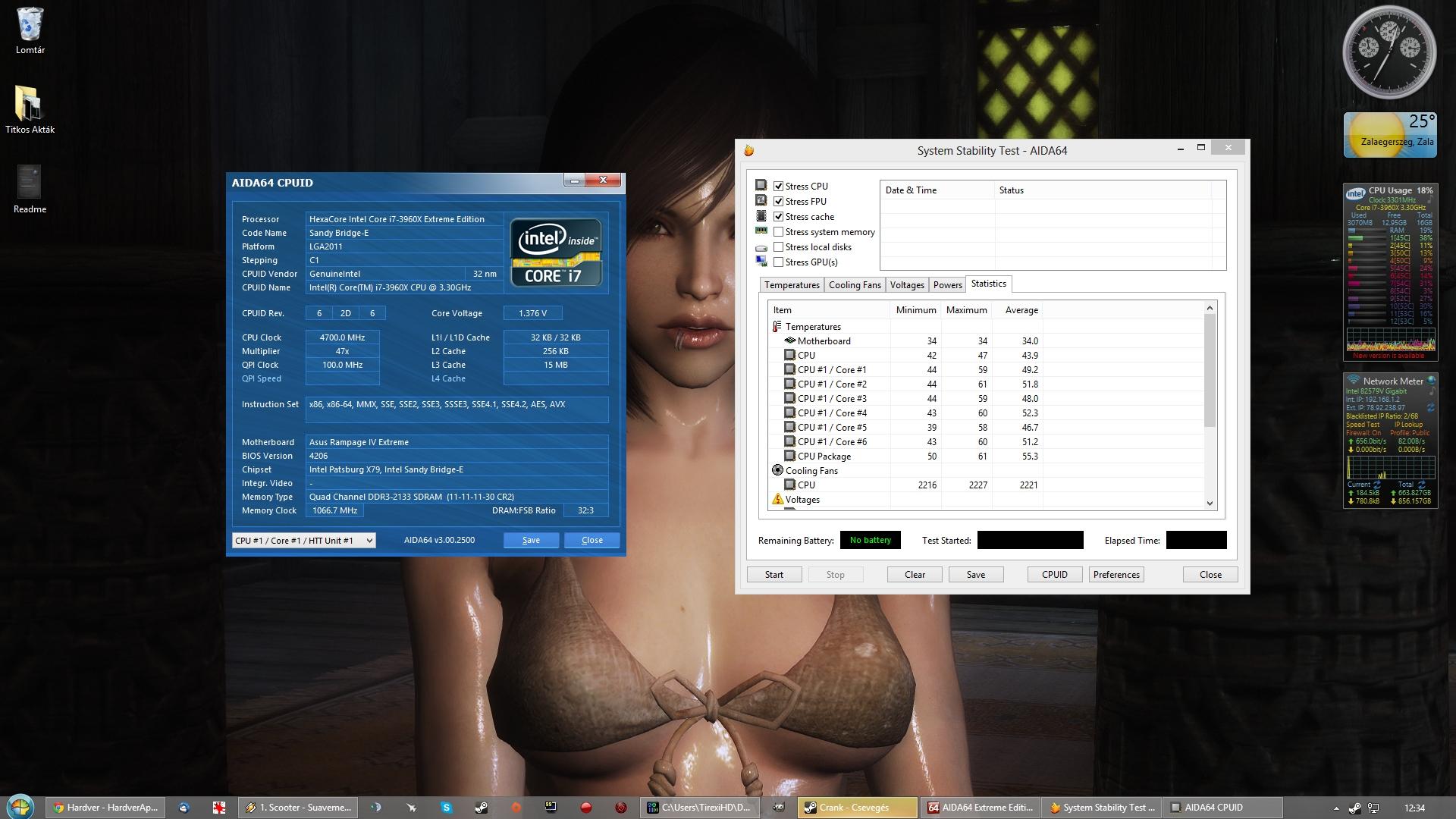This screenshot has height=819, width=1456.
Task: Switch to the Powers tab
Action: (x=947, y=285)
